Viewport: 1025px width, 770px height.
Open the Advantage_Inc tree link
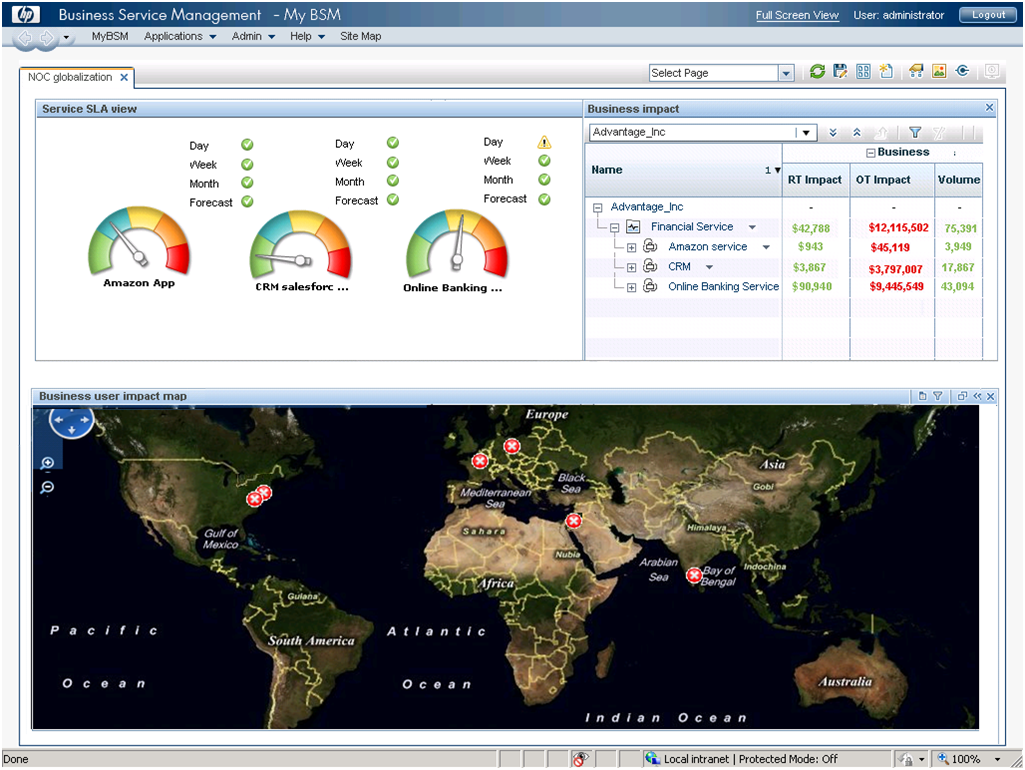tap(647, 207)
